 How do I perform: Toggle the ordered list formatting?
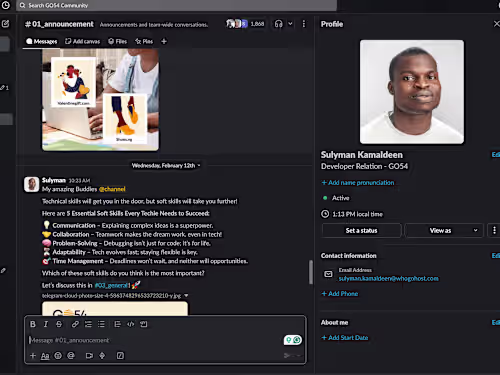[x=88, y=324]
